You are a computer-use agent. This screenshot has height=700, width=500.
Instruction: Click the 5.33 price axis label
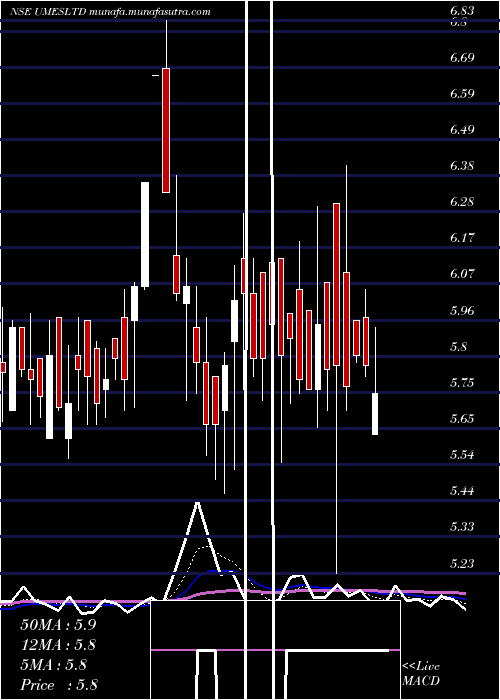[x=462, y=527]
